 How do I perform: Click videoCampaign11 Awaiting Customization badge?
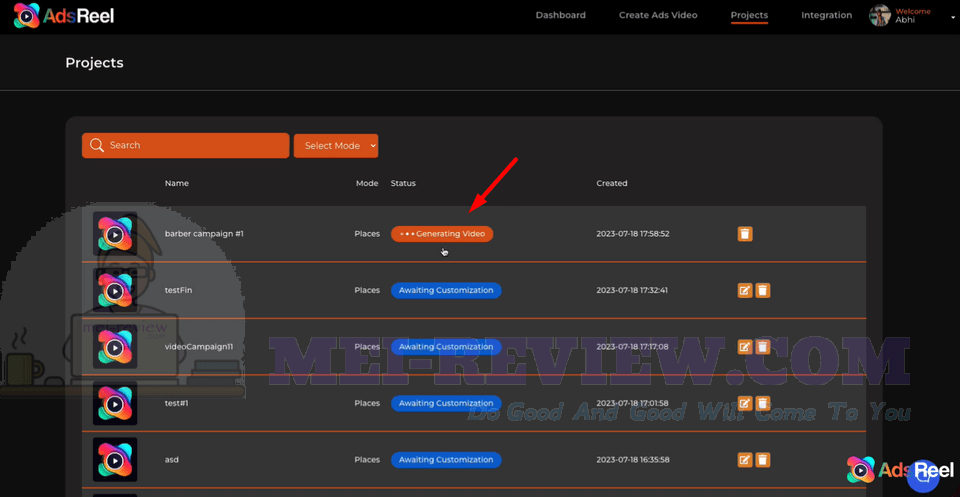coord(446,347)
